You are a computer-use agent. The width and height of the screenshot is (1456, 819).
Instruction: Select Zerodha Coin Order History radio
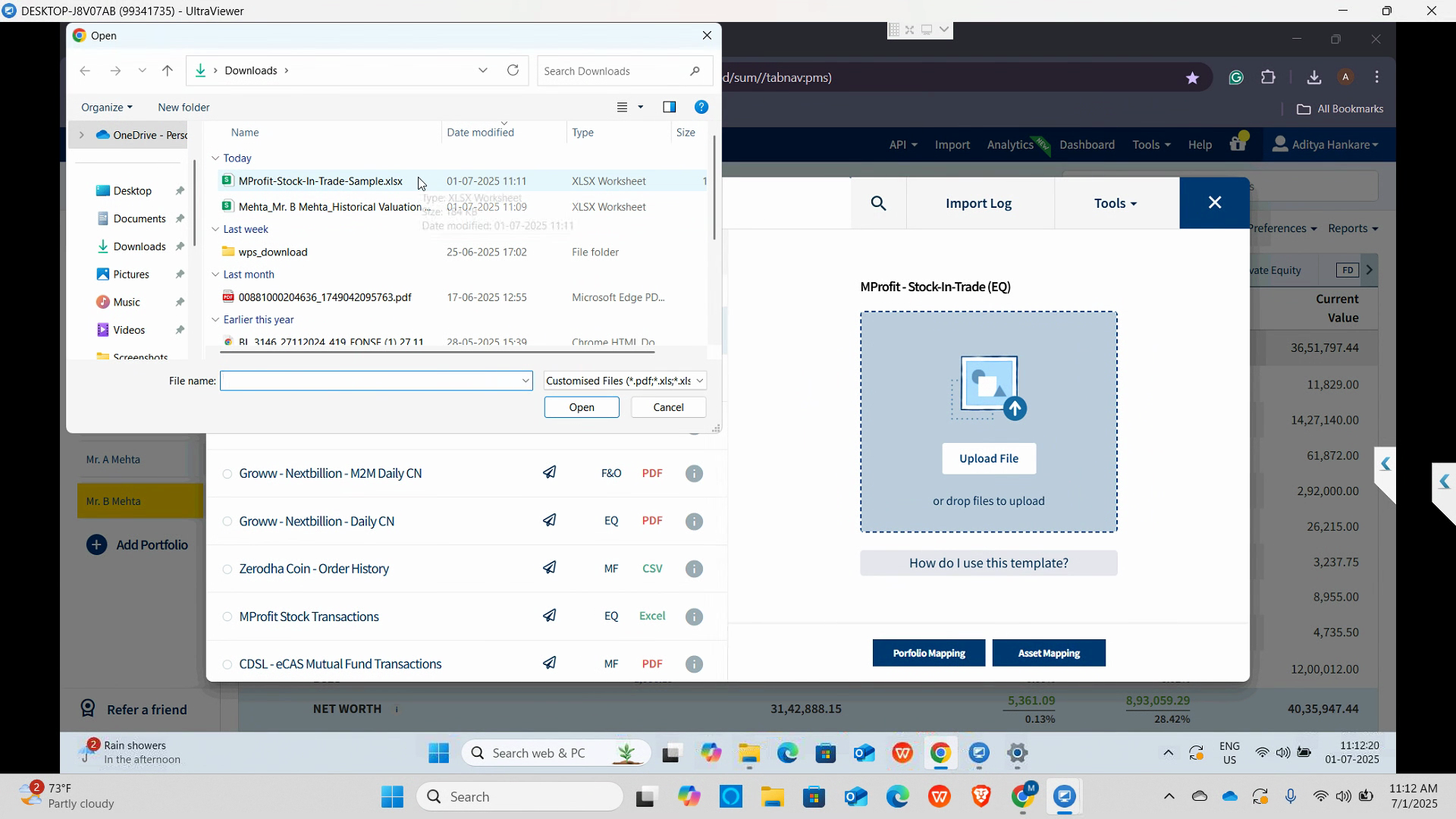[227, 570]
